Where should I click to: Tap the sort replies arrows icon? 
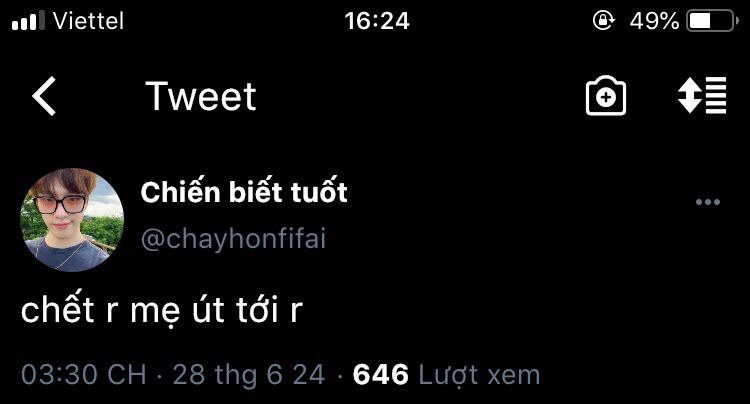pyautogui.click(x=702, y=95)
